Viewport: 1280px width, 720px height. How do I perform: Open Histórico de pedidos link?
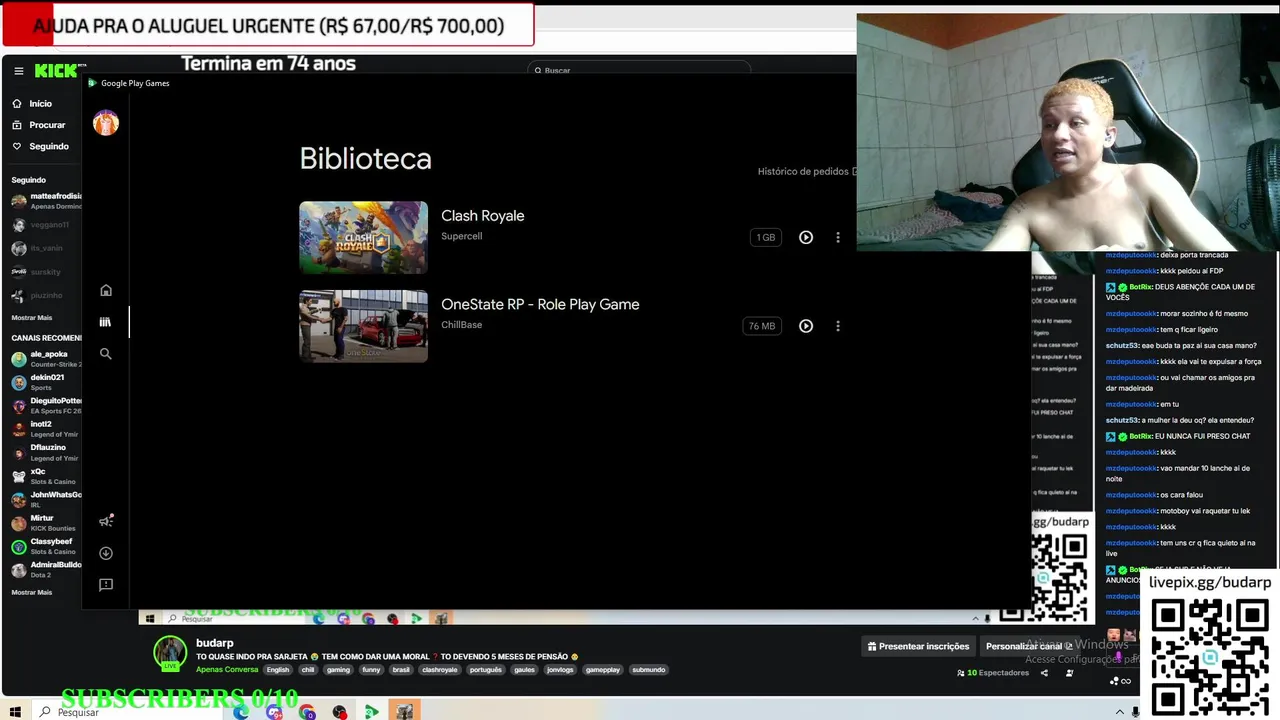point(807,171)
